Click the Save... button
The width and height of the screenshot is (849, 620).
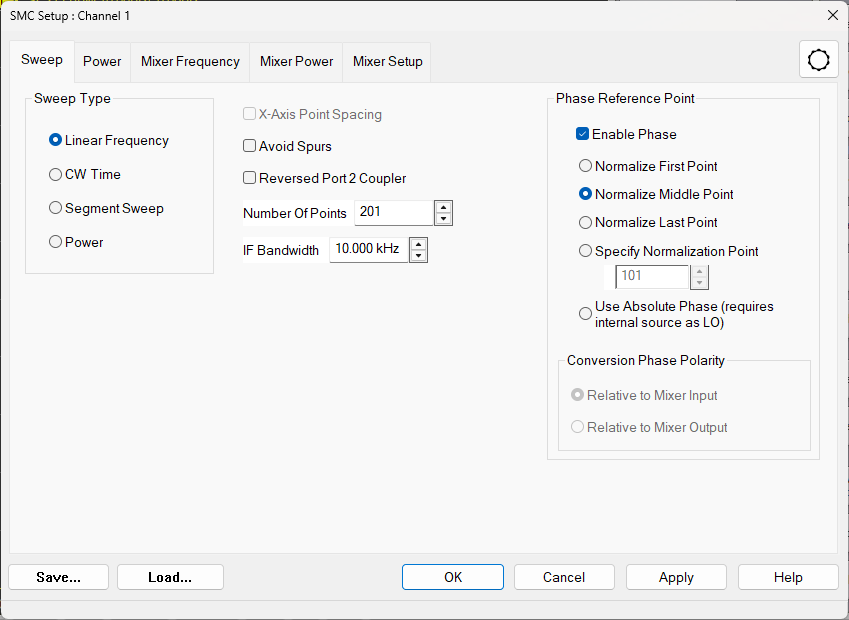[58, 577]
